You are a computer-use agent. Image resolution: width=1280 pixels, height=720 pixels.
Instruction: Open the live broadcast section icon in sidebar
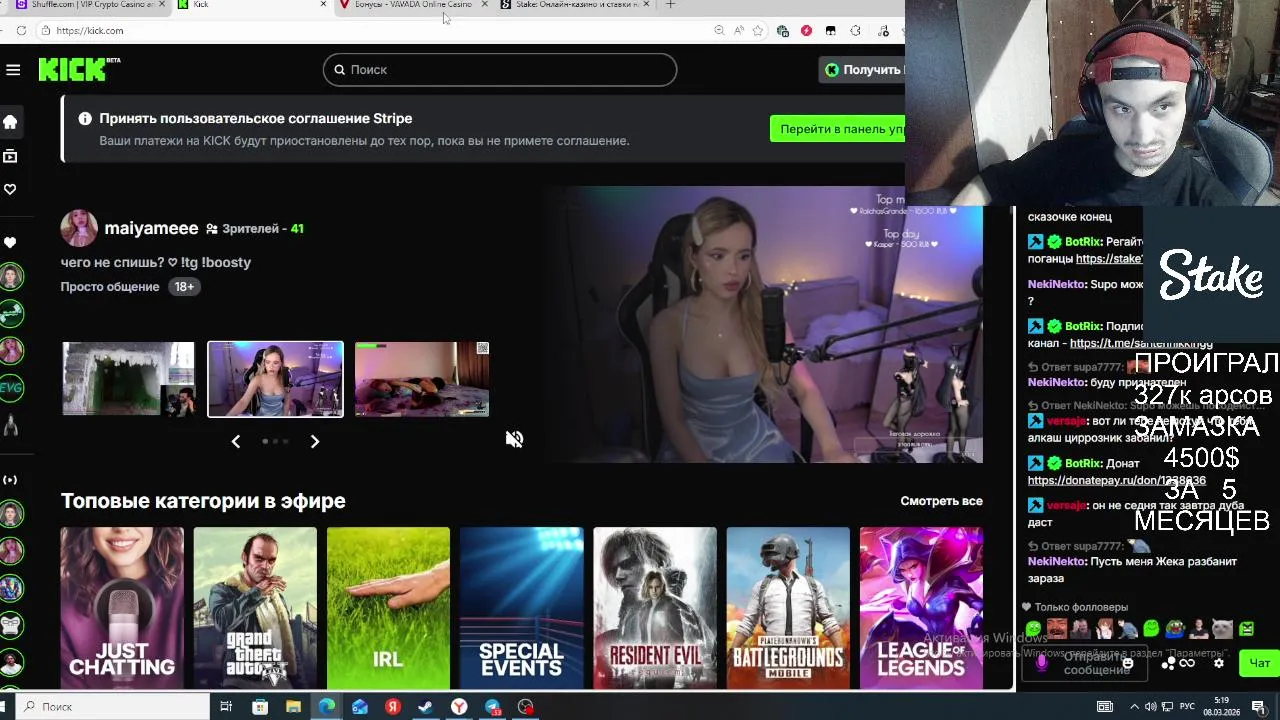10,480
